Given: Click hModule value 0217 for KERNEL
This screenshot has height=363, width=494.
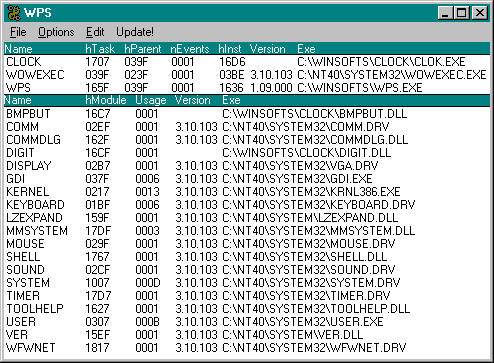Looking at the screenshot, I should coord(97,192).
